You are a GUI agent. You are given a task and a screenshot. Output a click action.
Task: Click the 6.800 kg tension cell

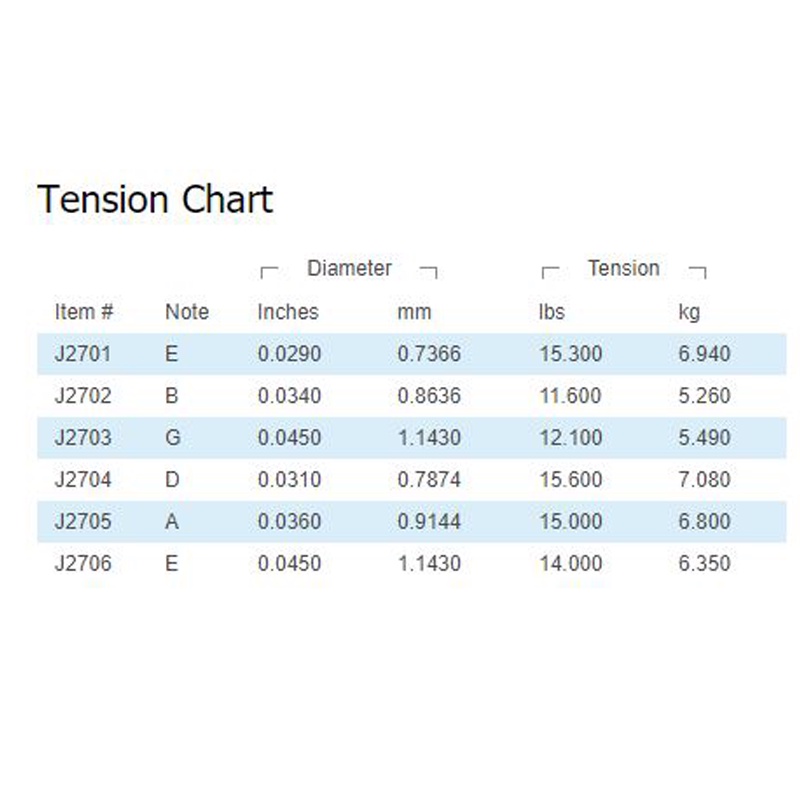(704, 522)
